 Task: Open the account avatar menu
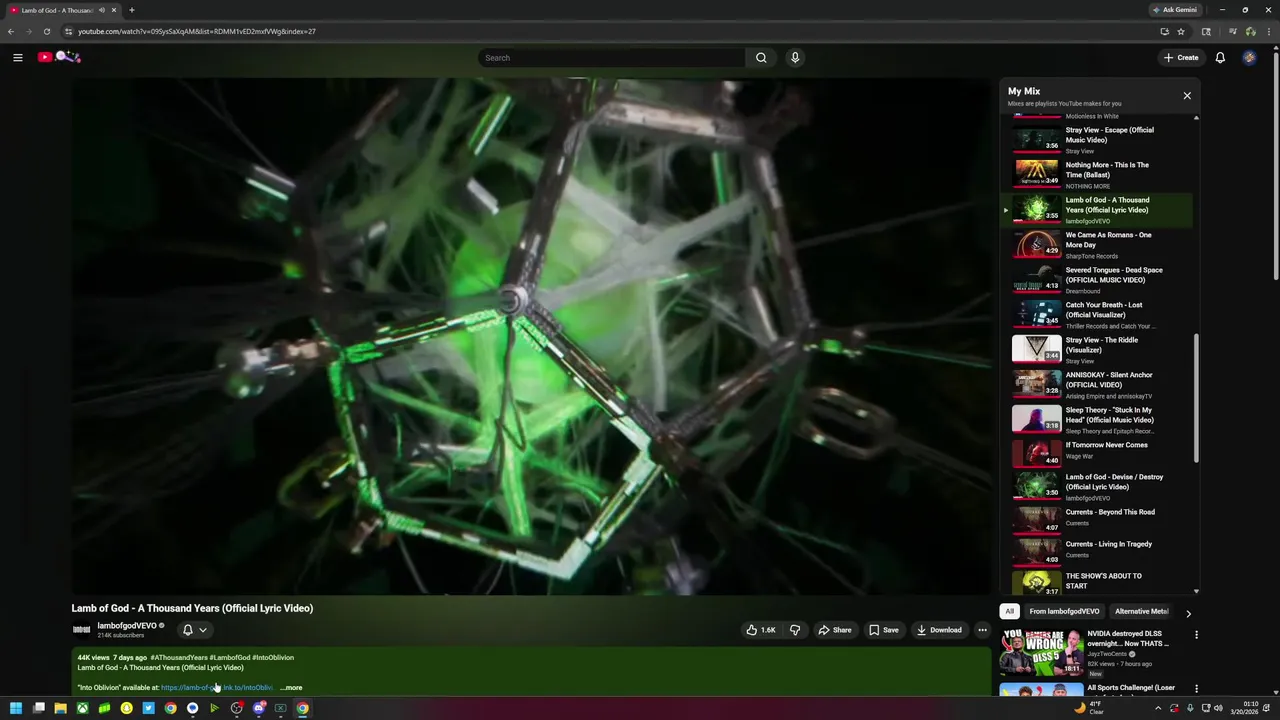(1249, 58)
